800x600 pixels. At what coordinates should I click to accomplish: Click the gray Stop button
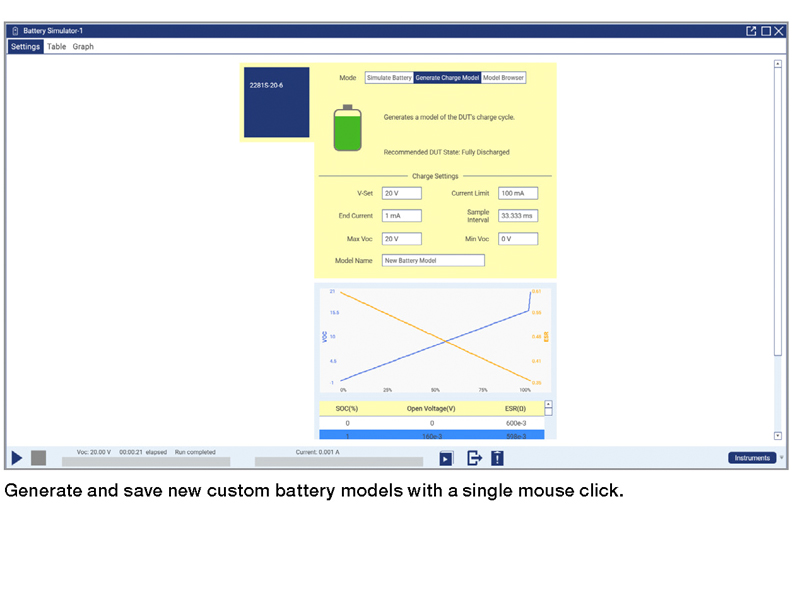point(38,458)
